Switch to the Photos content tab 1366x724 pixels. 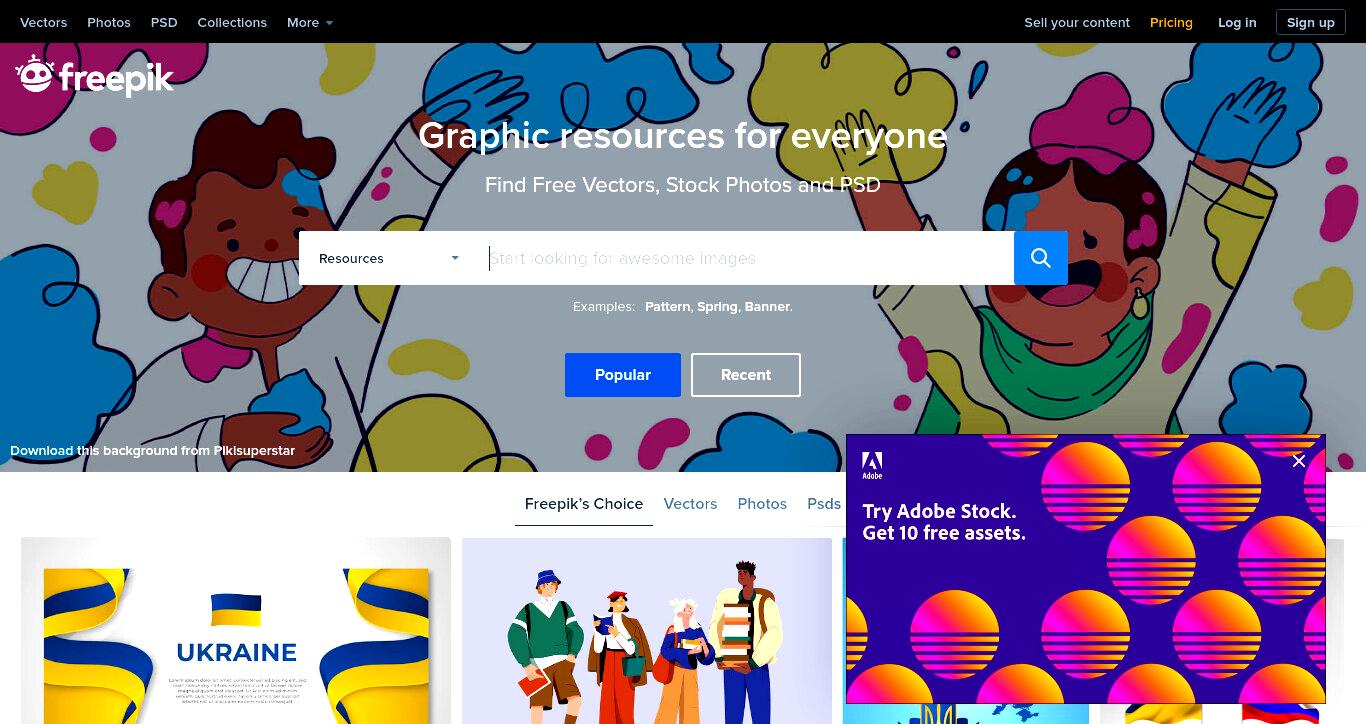click(x=762, y=504)
